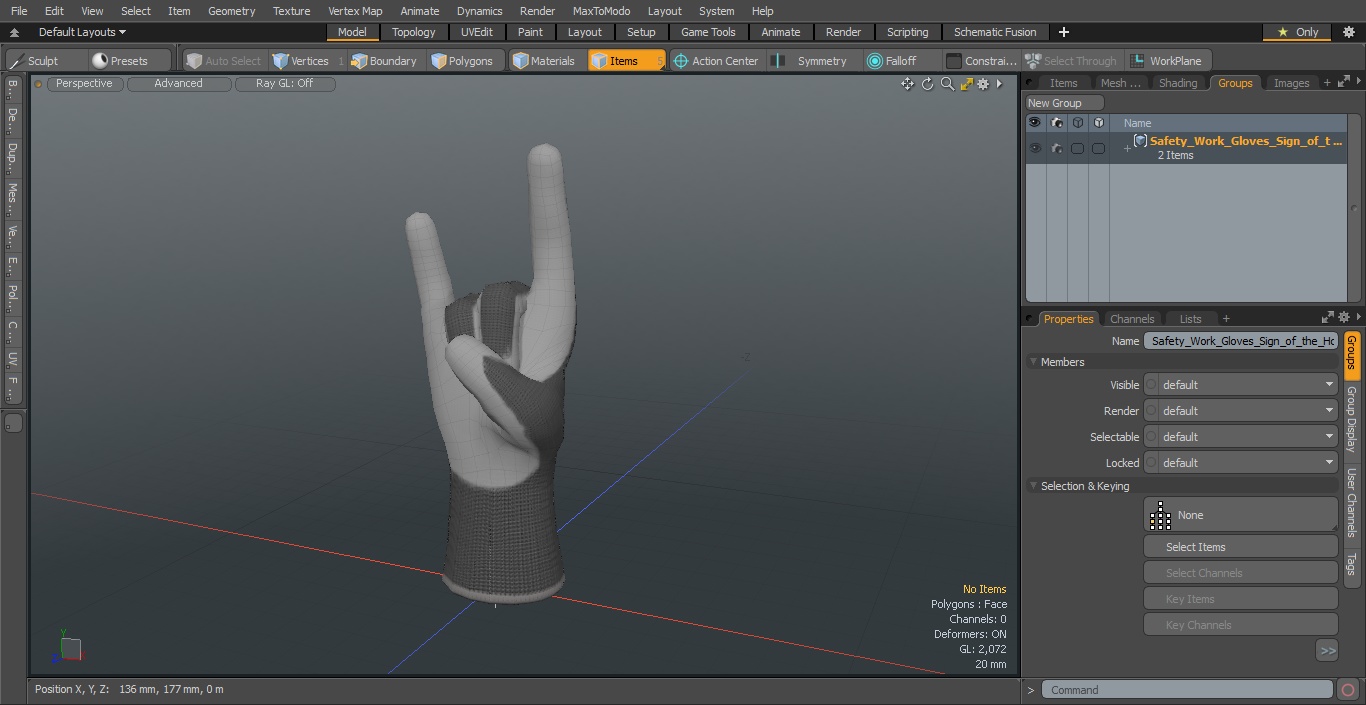This screenshot has width=1366, height=705.
Task: Click the viewport pan/move icon
Action: pos(907,84)
